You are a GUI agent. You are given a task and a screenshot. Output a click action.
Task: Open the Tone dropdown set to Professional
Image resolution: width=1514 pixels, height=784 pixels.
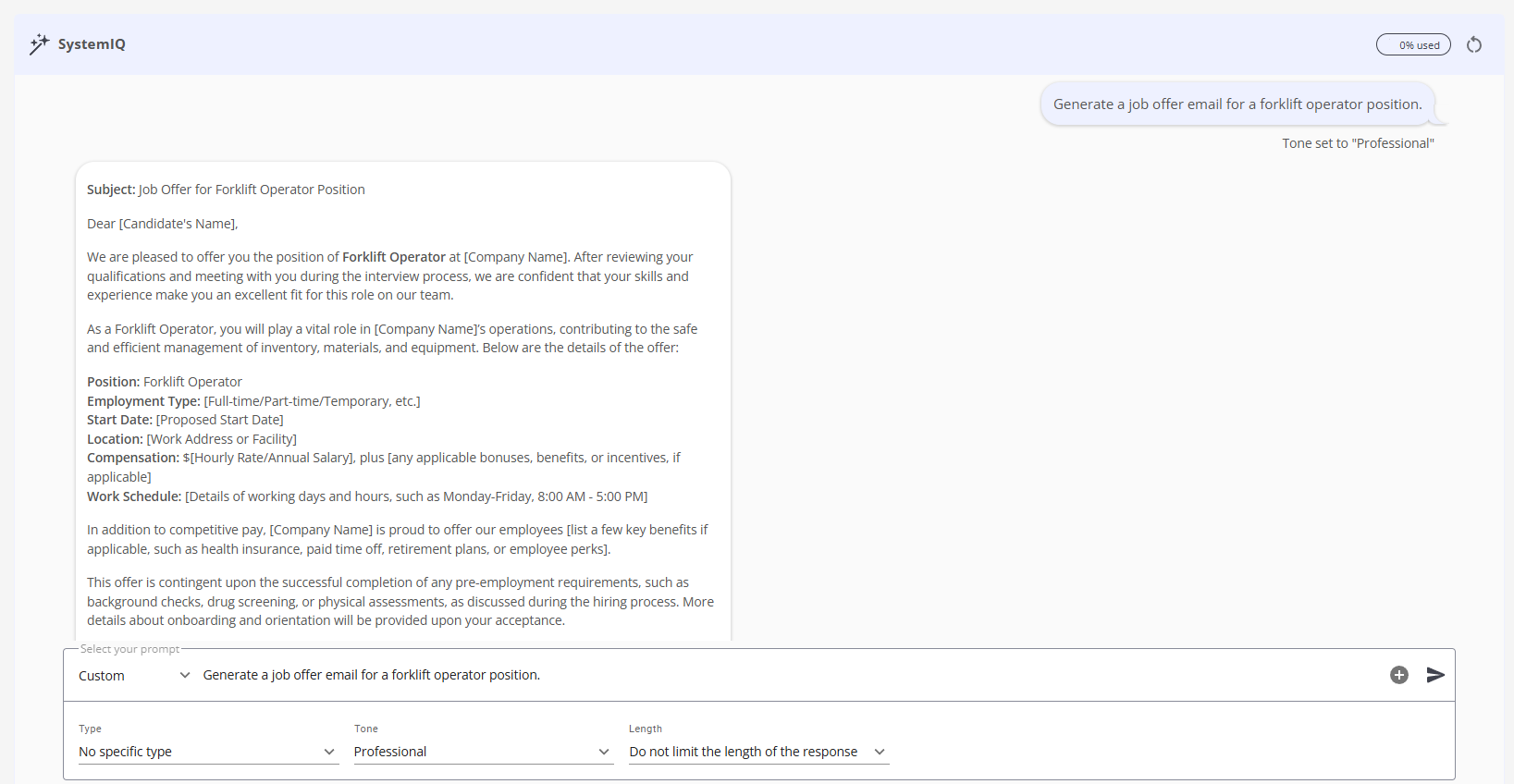coord(483,752)
